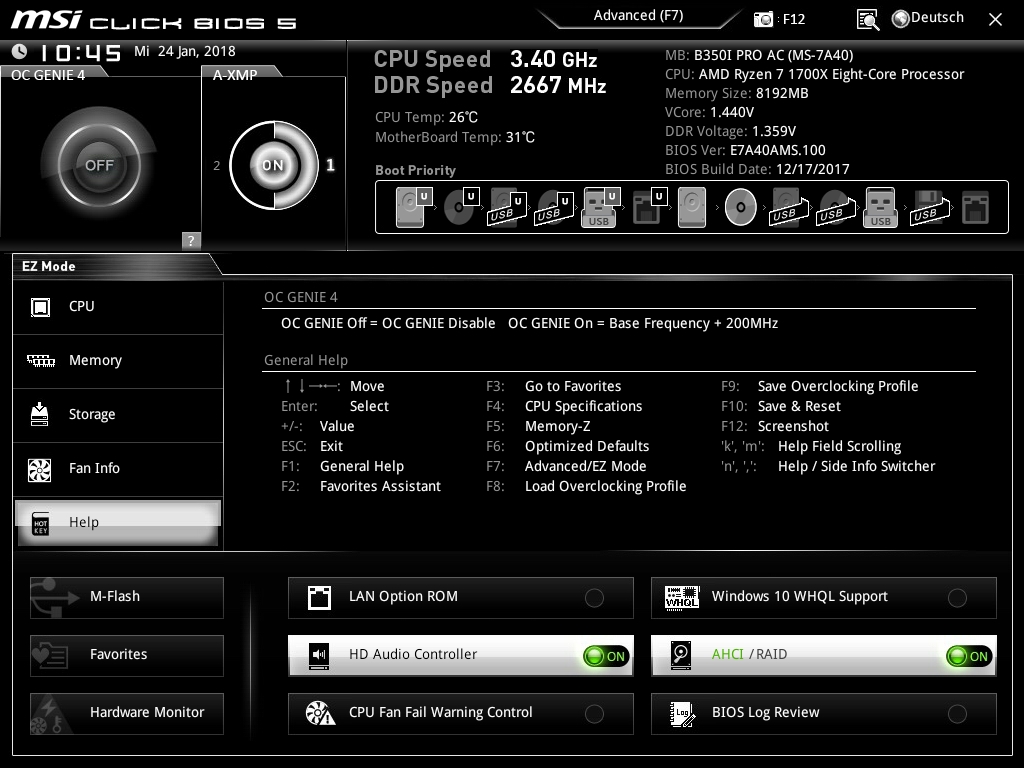Select the Help hot key section
Viewport: 1024px width, 768px height.
coord(118,522)
